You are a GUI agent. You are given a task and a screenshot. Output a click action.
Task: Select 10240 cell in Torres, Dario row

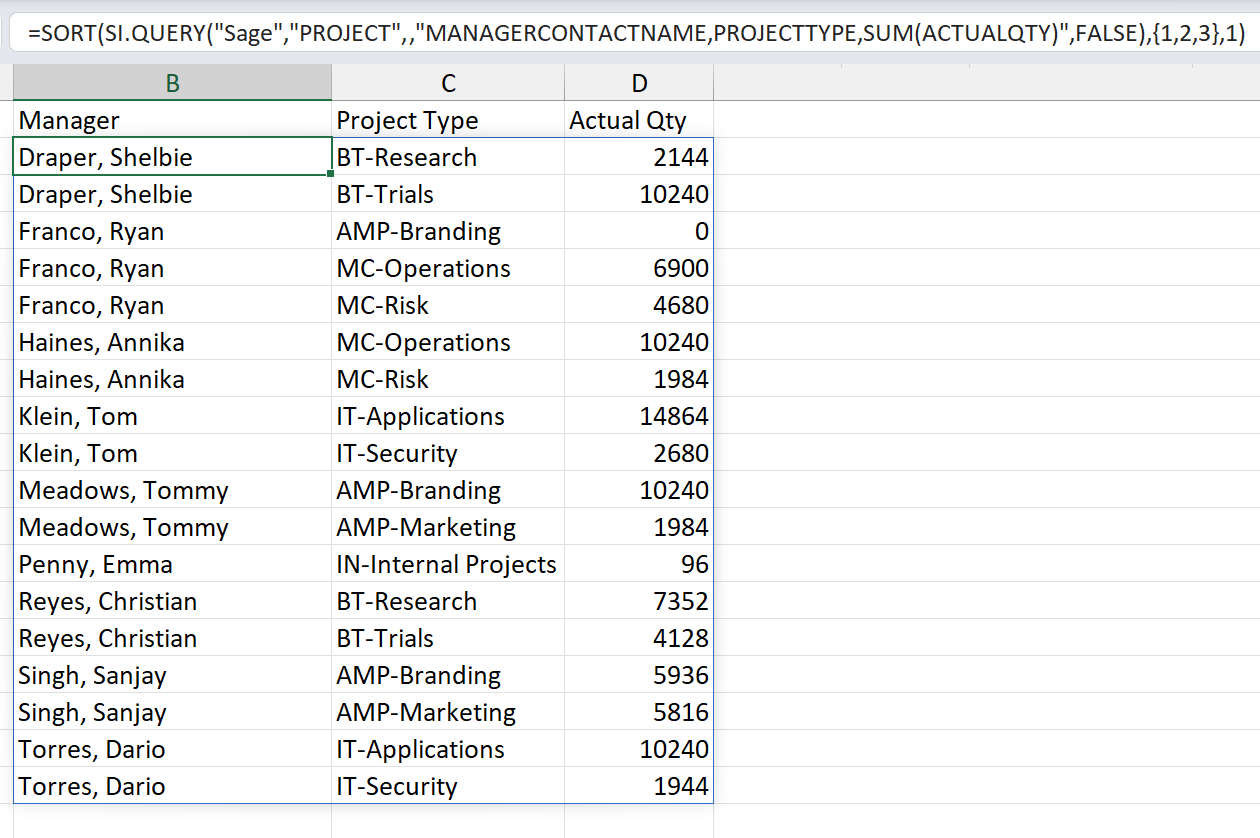tap(639, 749)
